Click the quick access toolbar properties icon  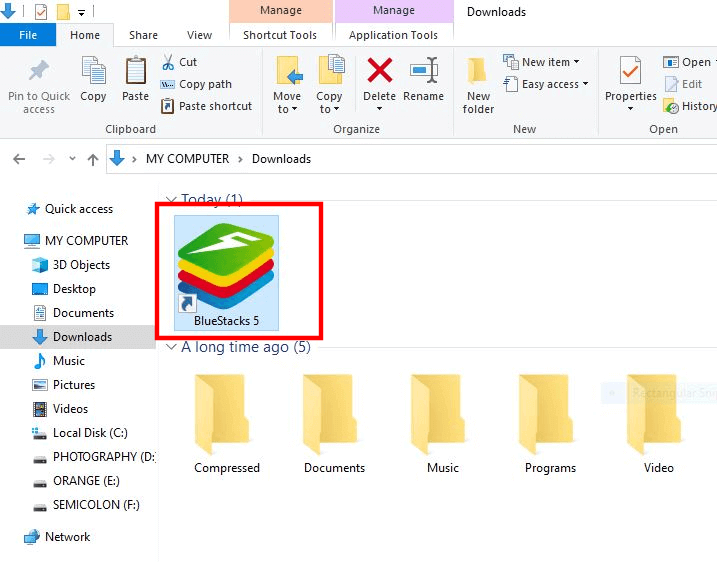coord(41,11)
